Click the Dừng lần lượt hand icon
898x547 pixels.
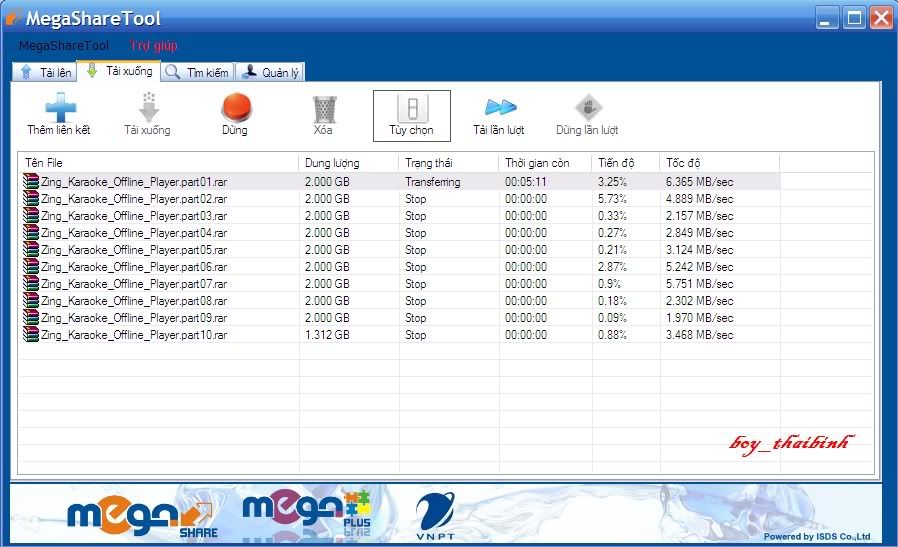tap(588, 107)
